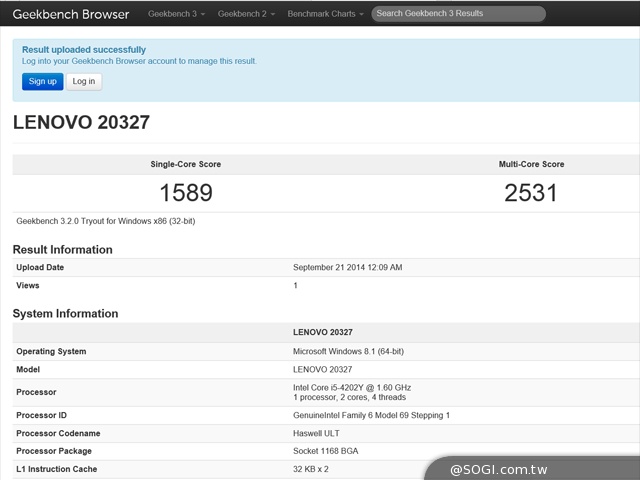Viewport: 640px width, 480px height.
Task: Select the Geekbench 3.2.0 Tryout version text
Action: pos(106,221)
